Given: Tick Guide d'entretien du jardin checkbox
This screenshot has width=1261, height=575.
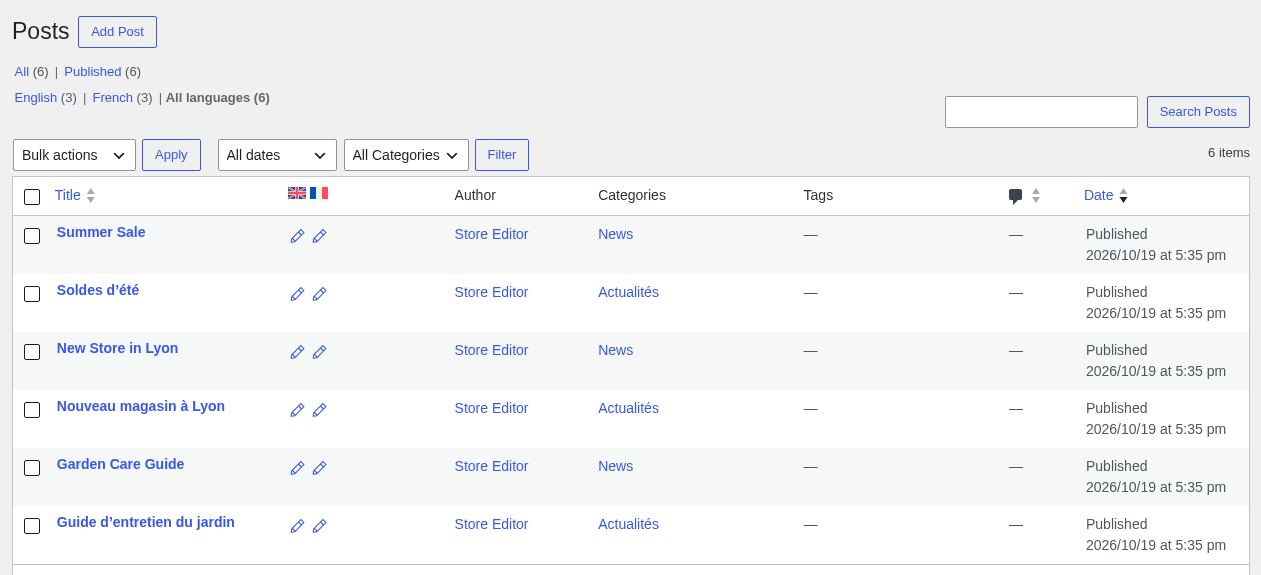Looking at the screenshot, I should coord(32,526).
